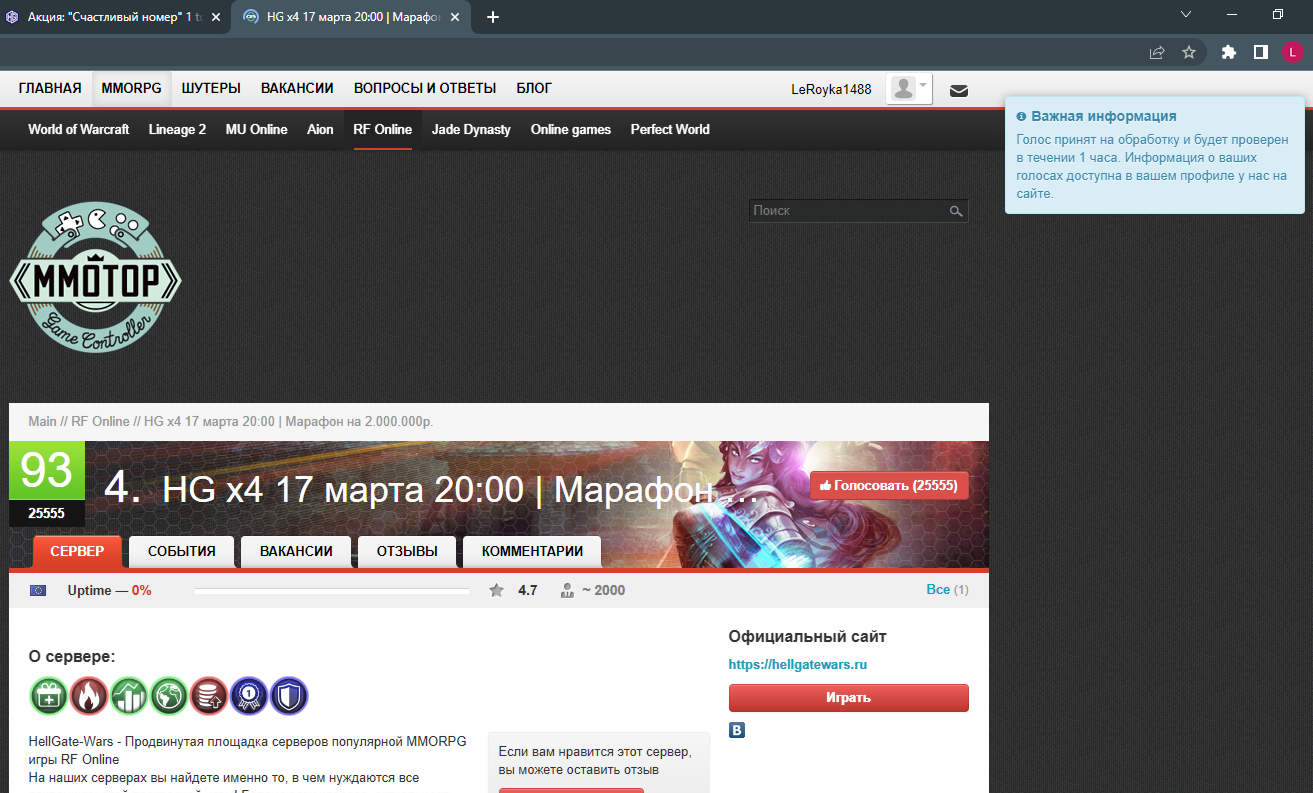The width and height of the screenshot is (1313, 793).
Task: Switch to the Акция Счастливый номер browser tab
Action: pyautogui.click(x=114, y=16)
